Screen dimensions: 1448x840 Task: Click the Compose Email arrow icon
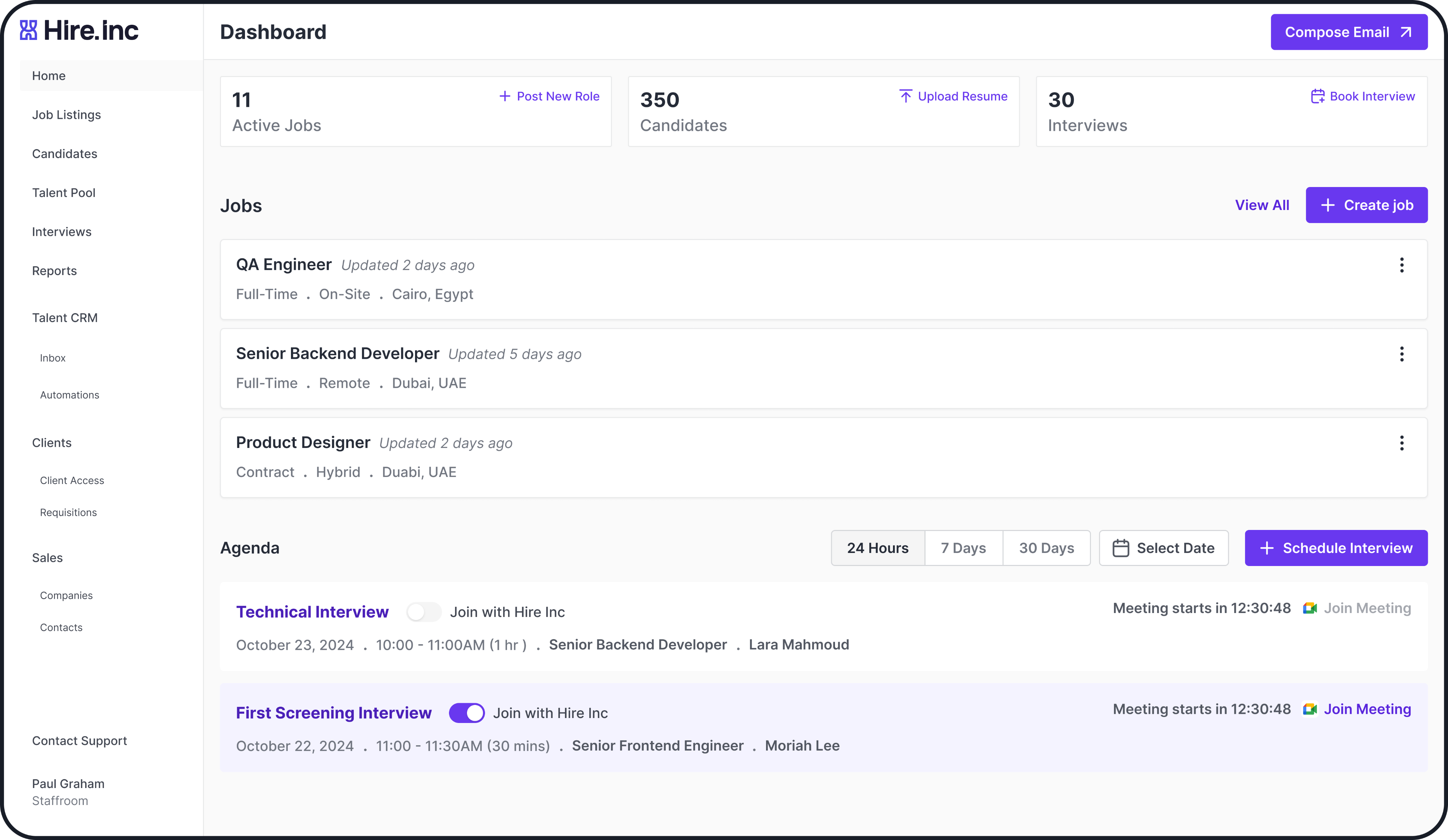[1406, 32]
